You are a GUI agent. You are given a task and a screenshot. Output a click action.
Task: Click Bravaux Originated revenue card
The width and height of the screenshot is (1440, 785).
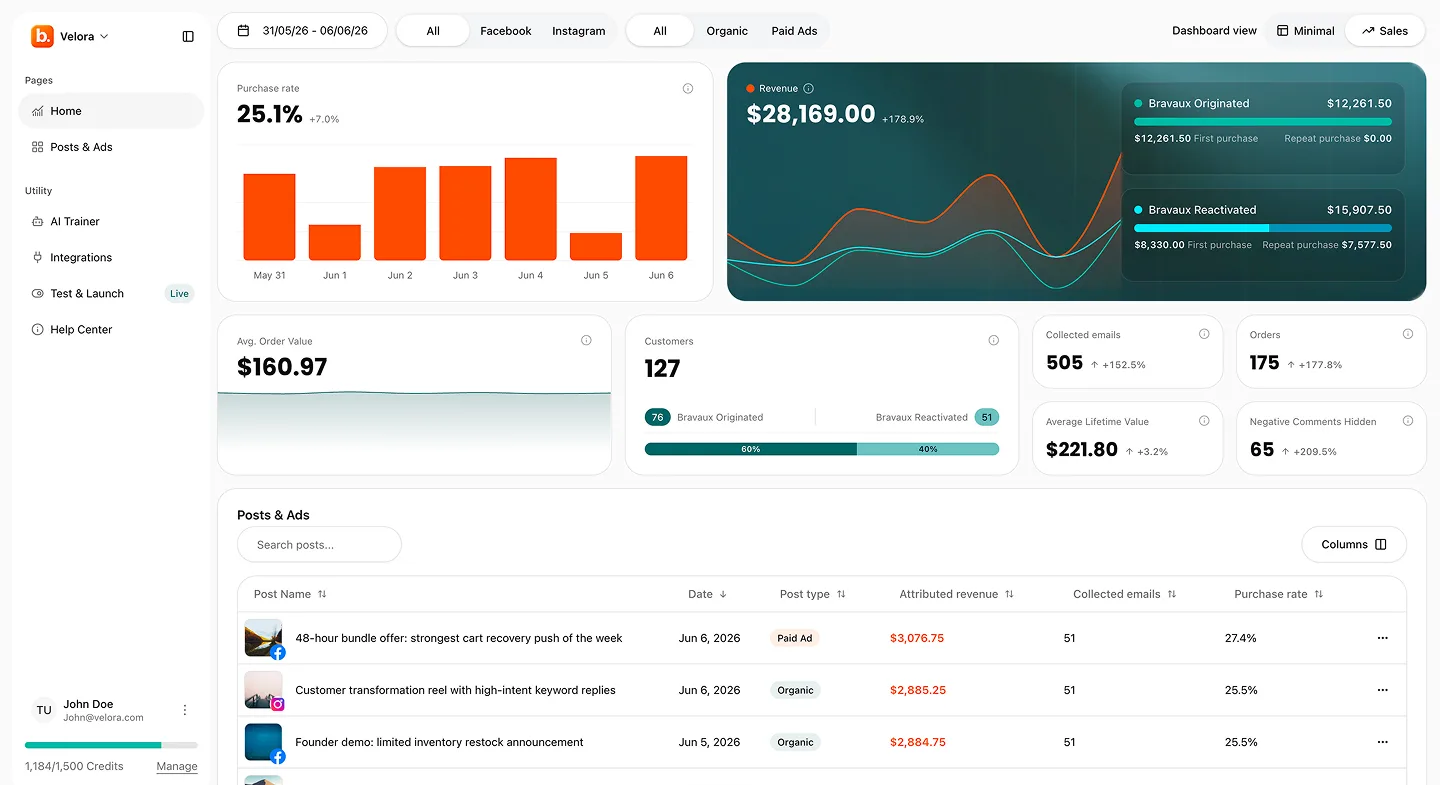coord(1263,128)
